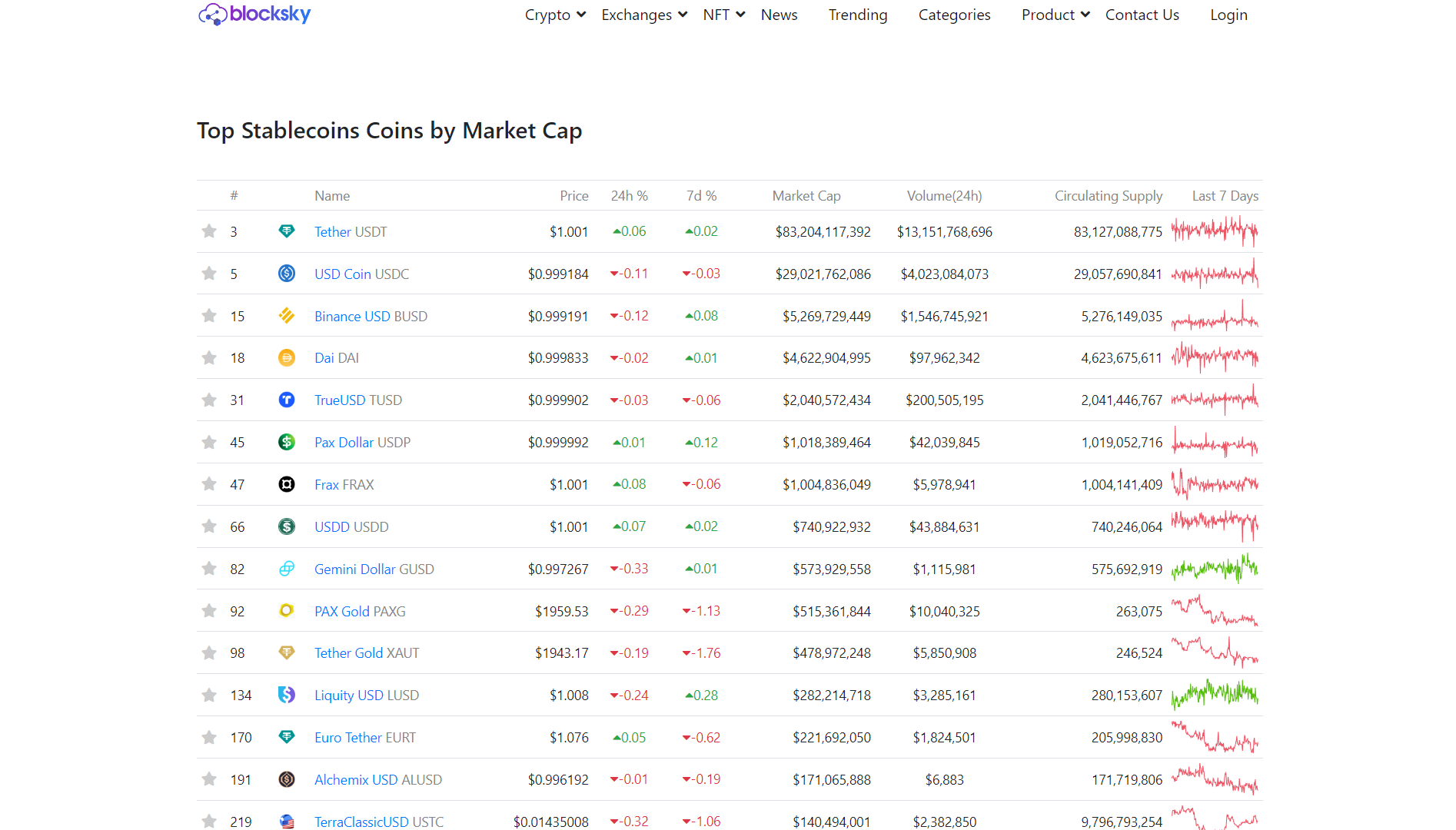Open the USD Coin USDC link
This screenshot has height=830, width=1456.
click(361, 274)
